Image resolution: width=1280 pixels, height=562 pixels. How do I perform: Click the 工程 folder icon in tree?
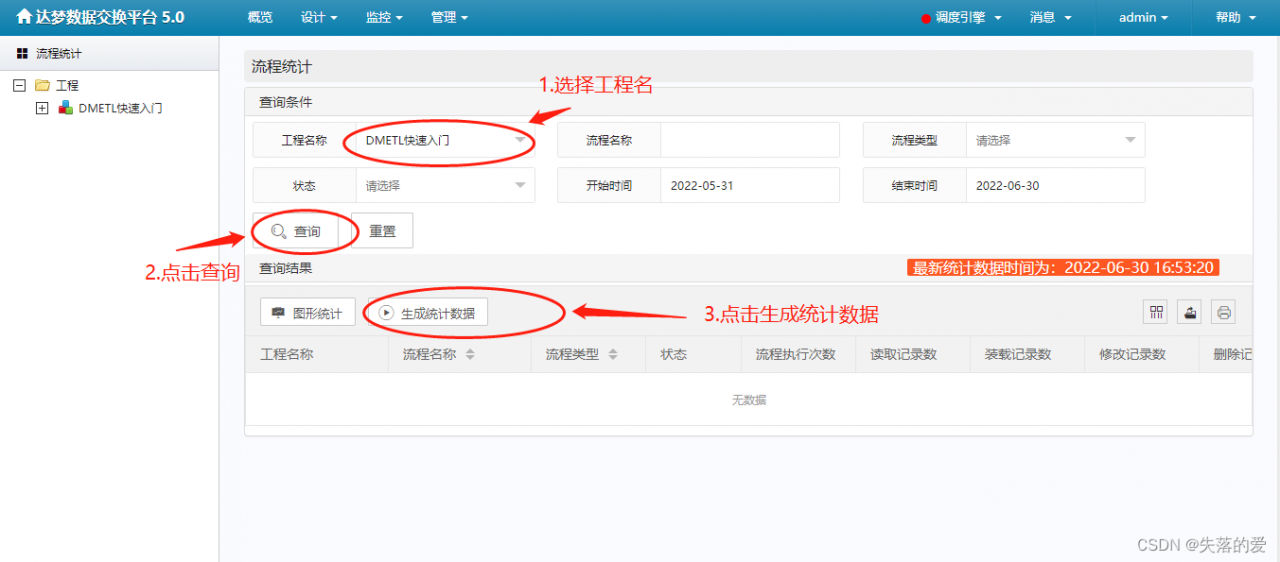pyautogui.click(x=42, y=86)
